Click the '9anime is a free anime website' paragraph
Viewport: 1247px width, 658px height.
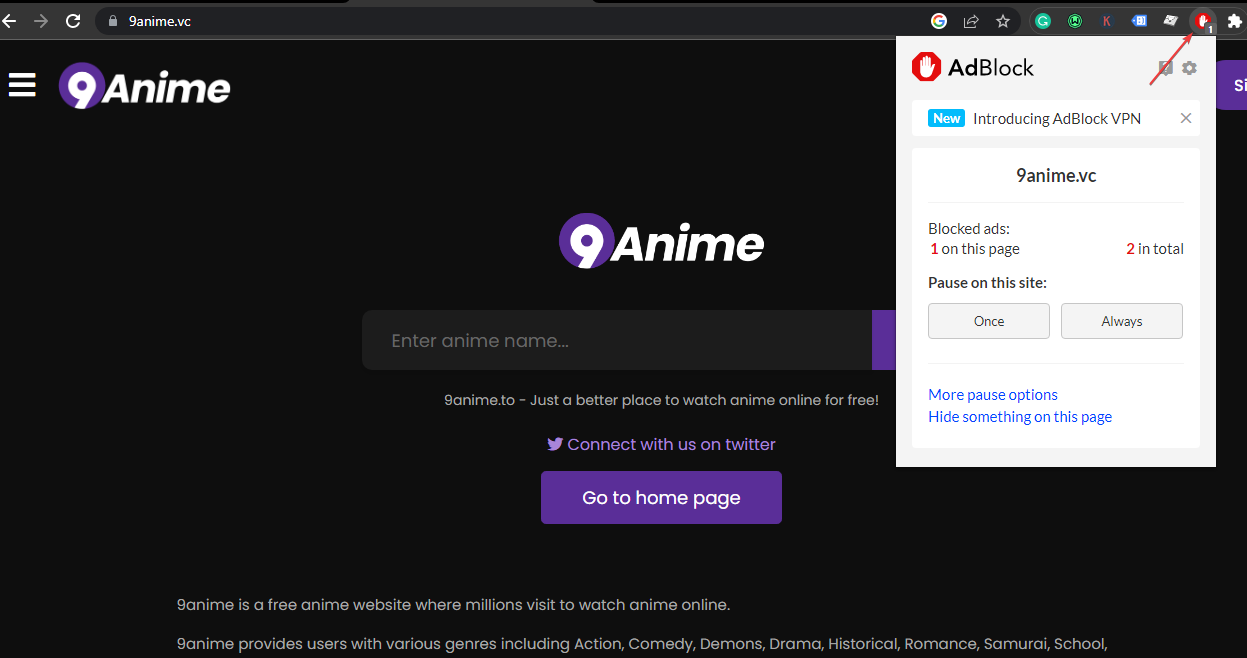pos(453,604)
